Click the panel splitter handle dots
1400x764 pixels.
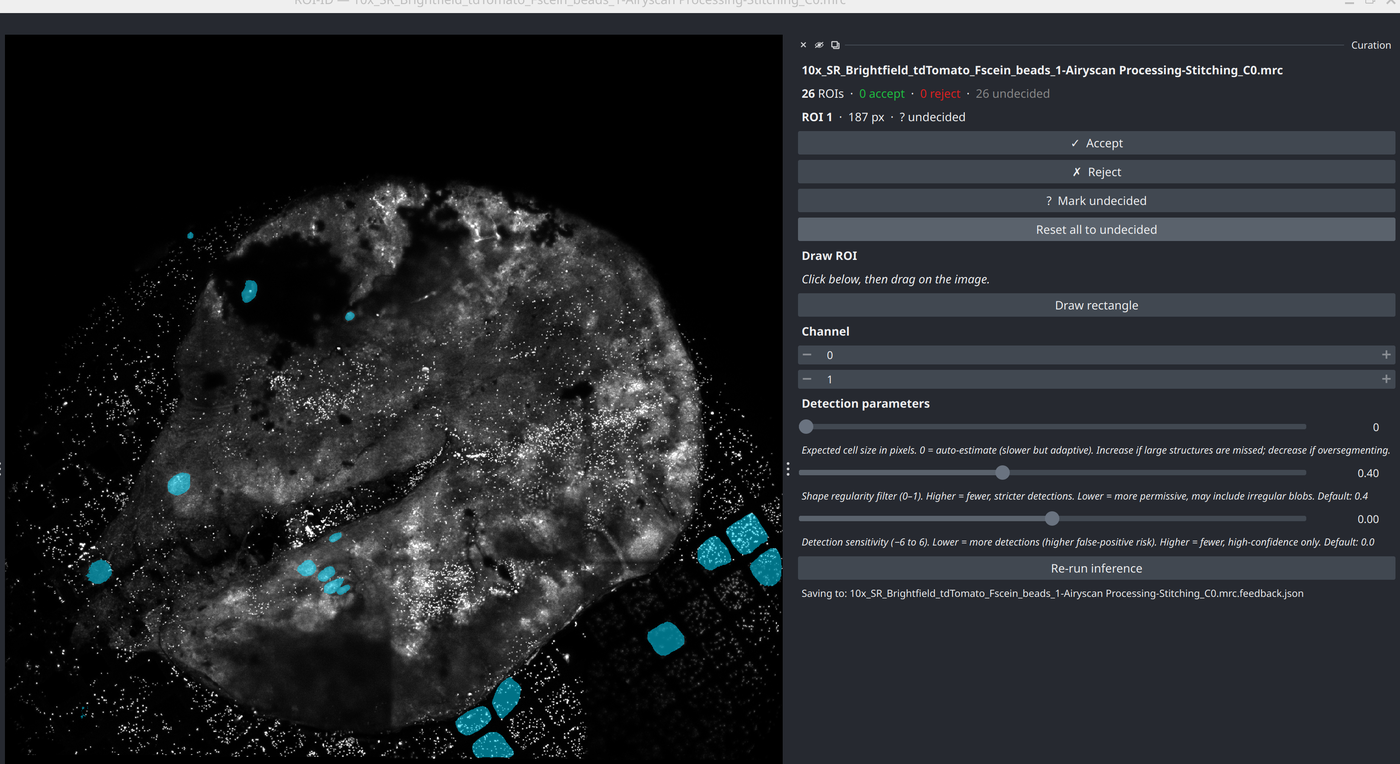(788, 469)
